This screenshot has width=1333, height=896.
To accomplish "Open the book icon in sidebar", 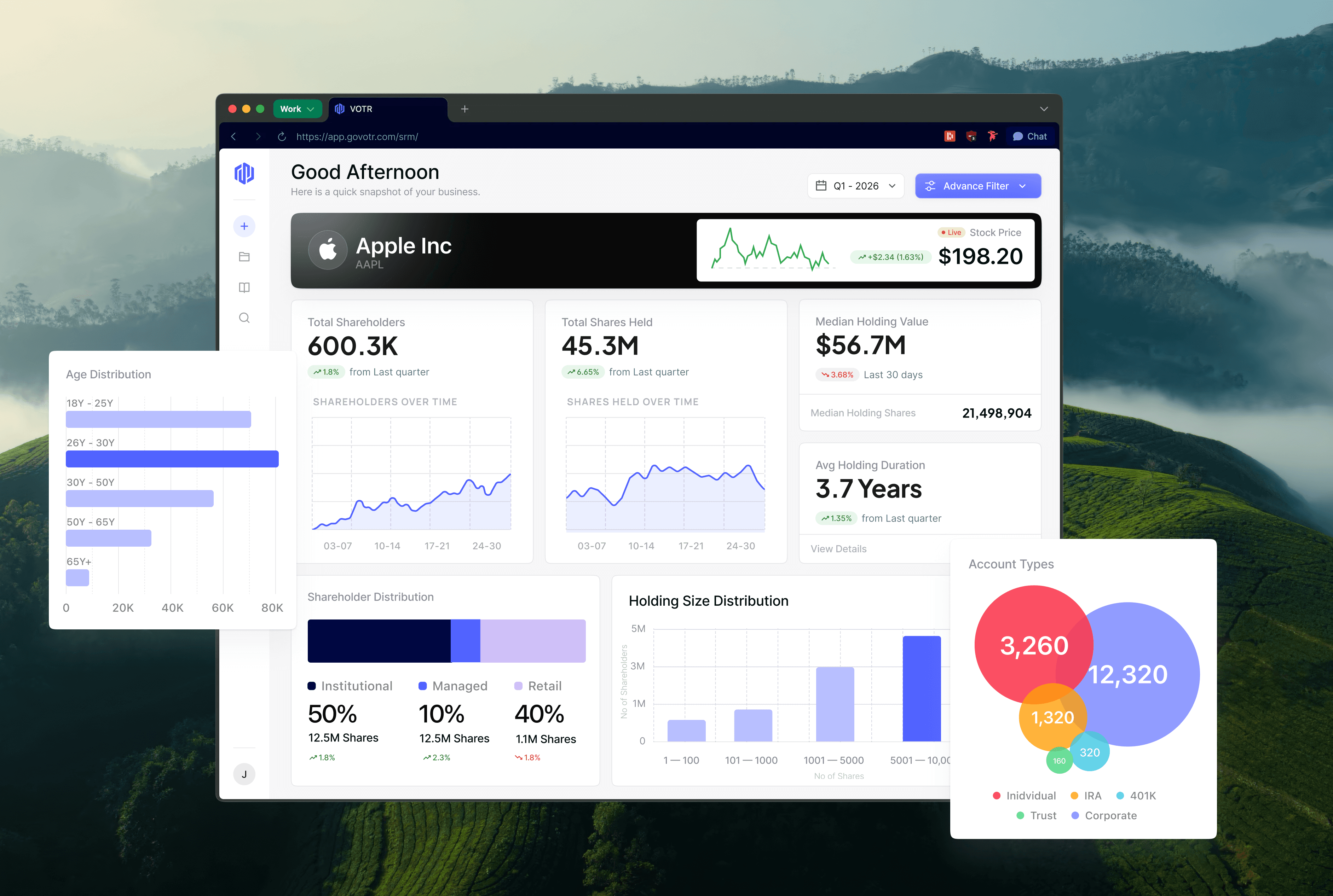I will coord(244,287).
